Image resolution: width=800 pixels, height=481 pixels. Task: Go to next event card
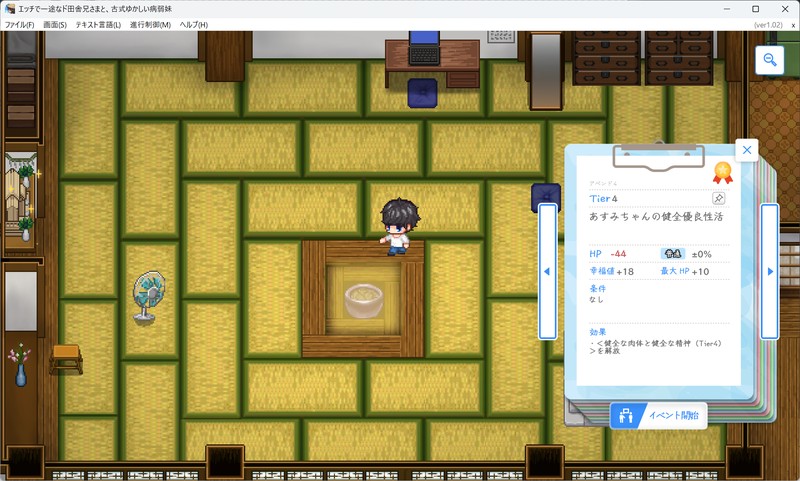click(770, 271)
